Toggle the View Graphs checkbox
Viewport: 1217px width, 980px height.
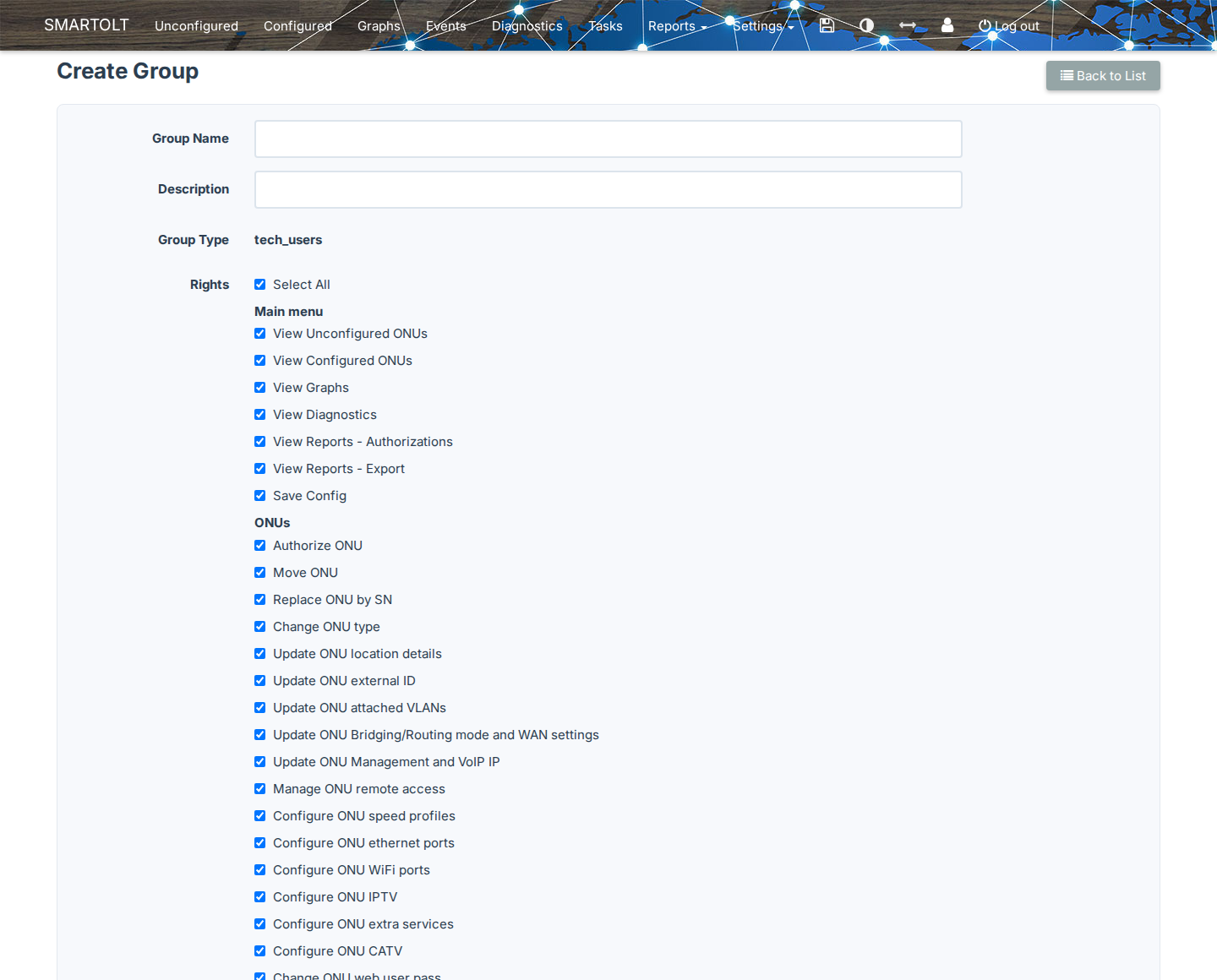[x=260, y=388]
